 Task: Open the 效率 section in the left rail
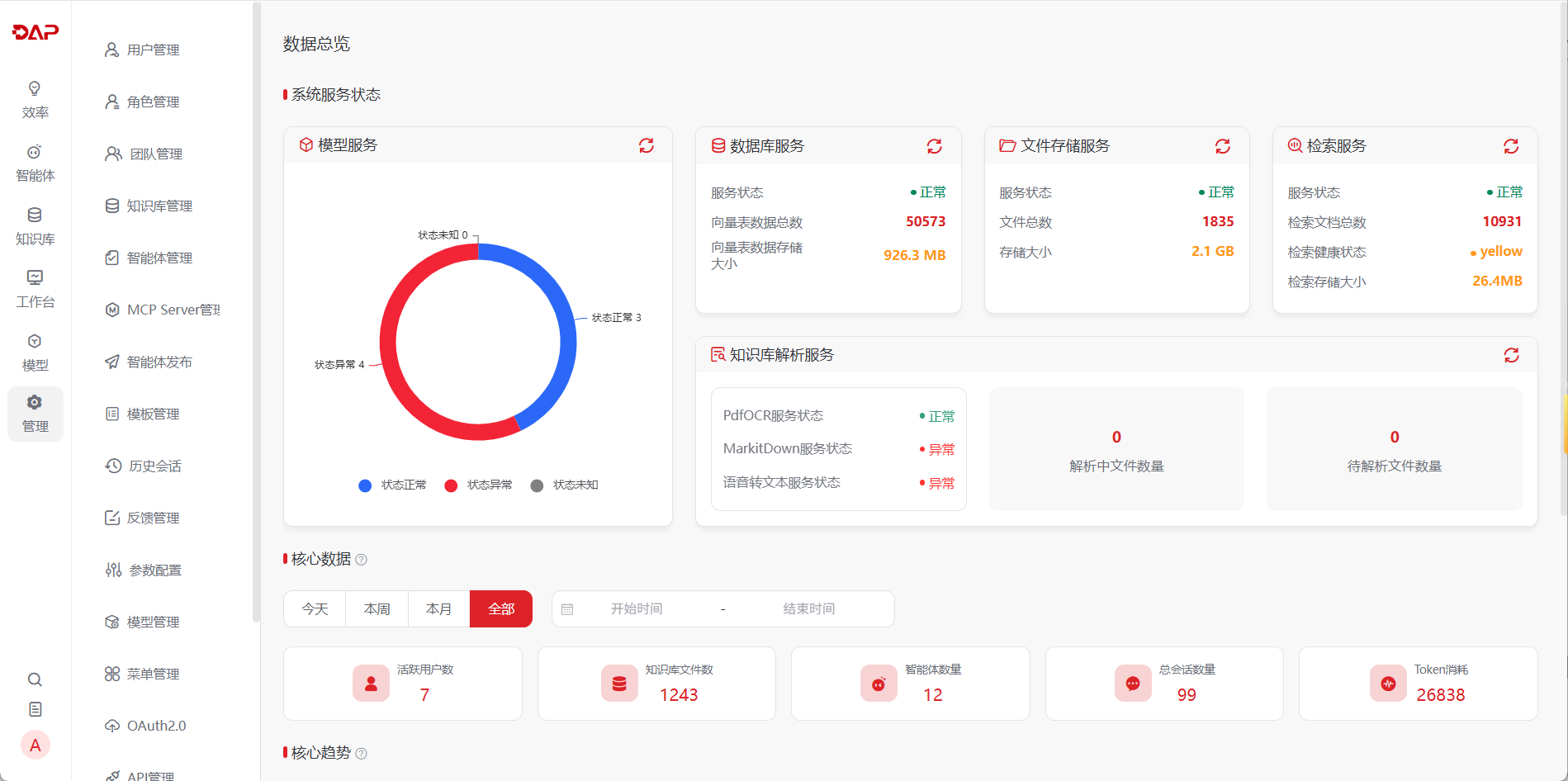coord(35,100)
